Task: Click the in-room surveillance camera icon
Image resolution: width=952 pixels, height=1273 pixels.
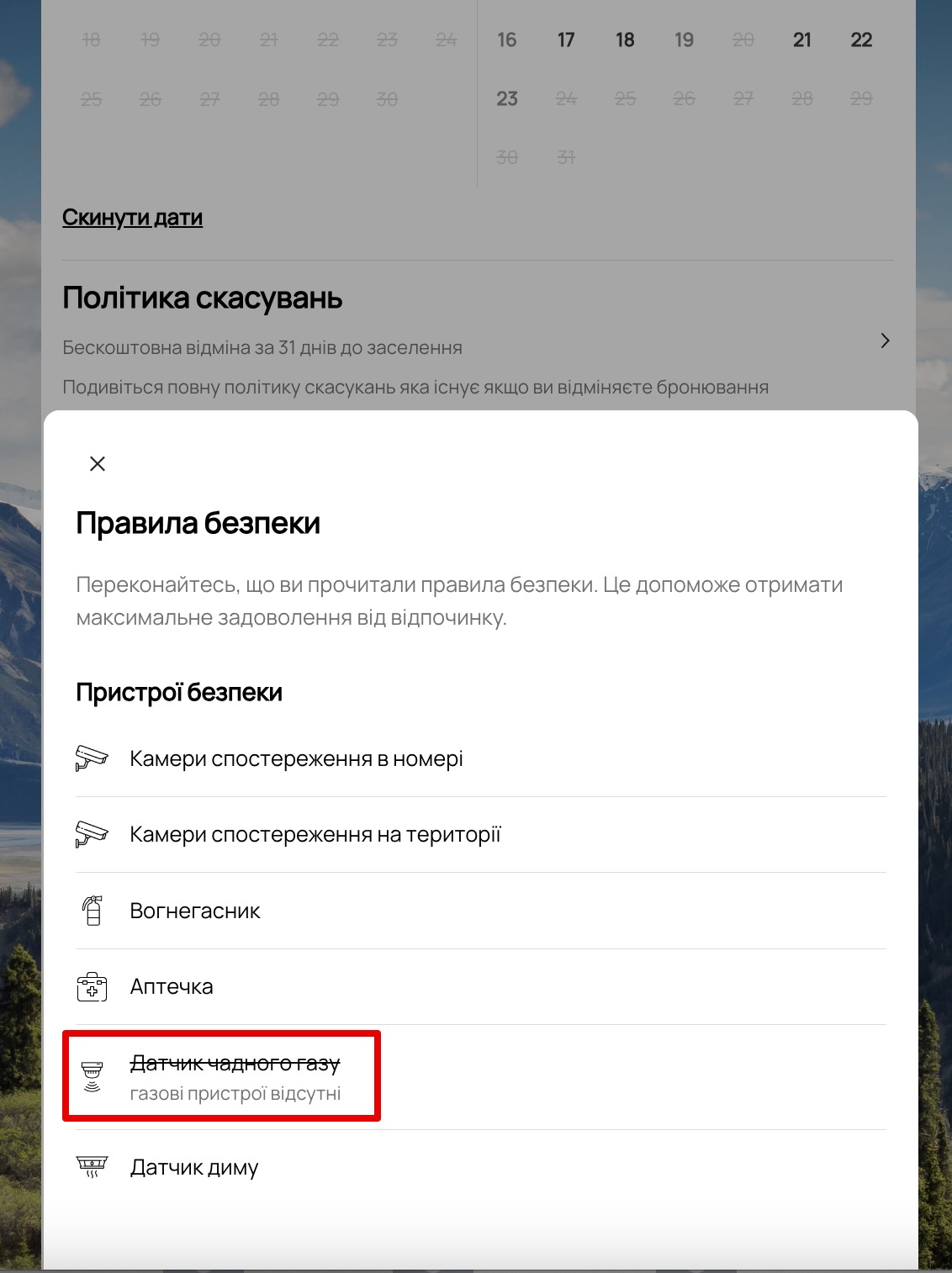Action: click(92, 758)
